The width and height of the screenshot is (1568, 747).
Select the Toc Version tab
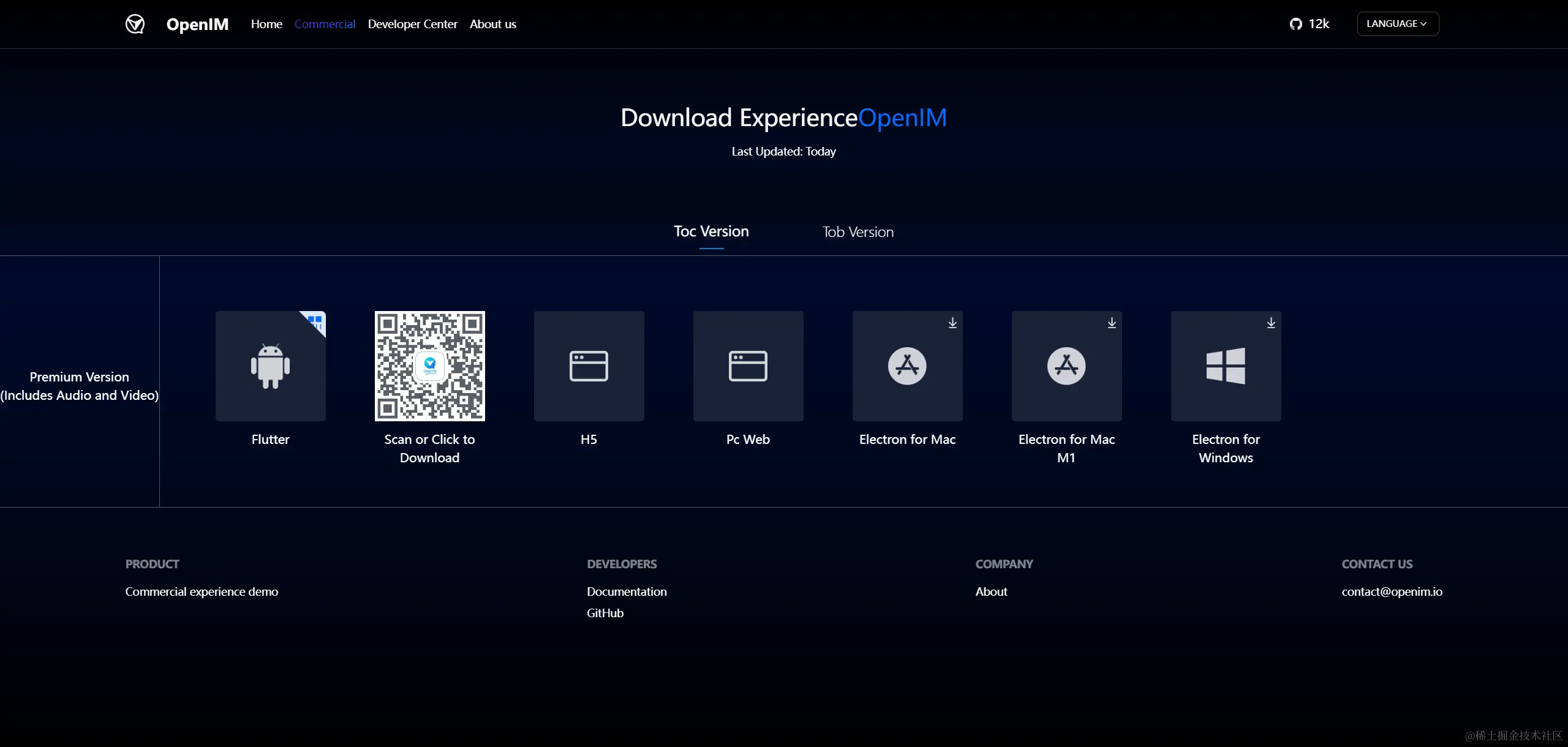(711, 231)
